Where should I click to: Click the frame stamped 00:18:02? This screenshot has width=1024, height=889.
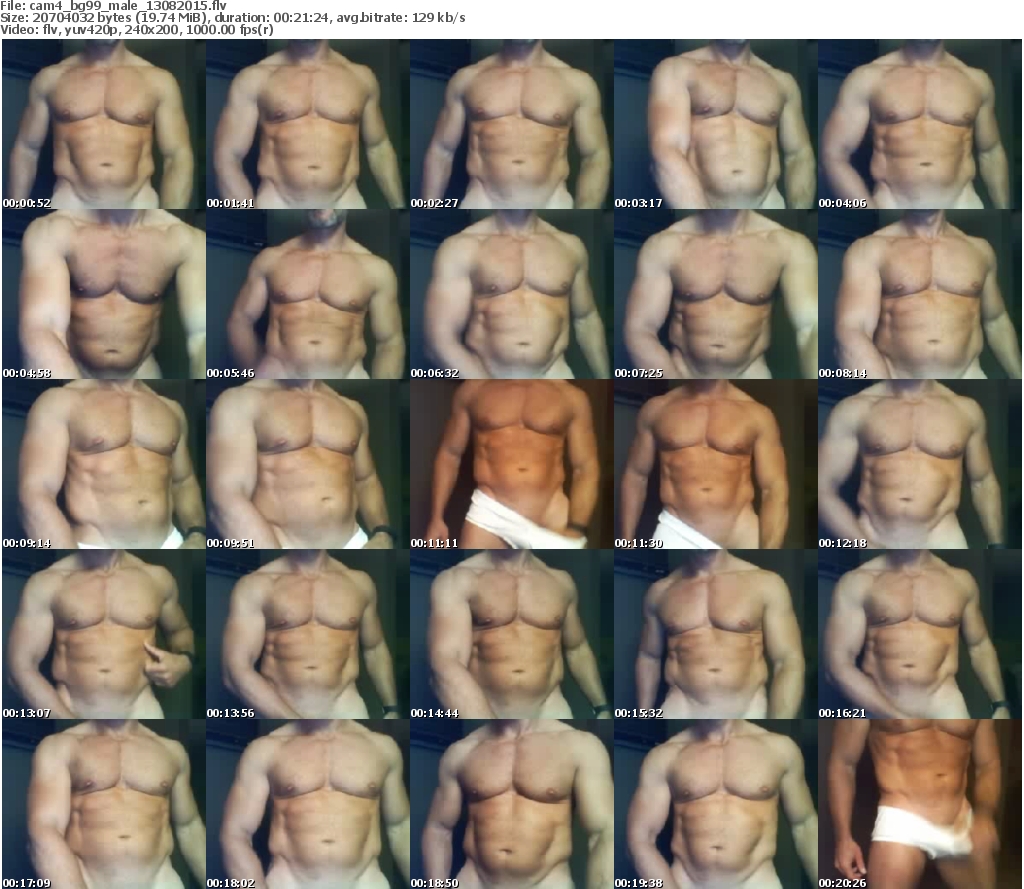[308, 803]
